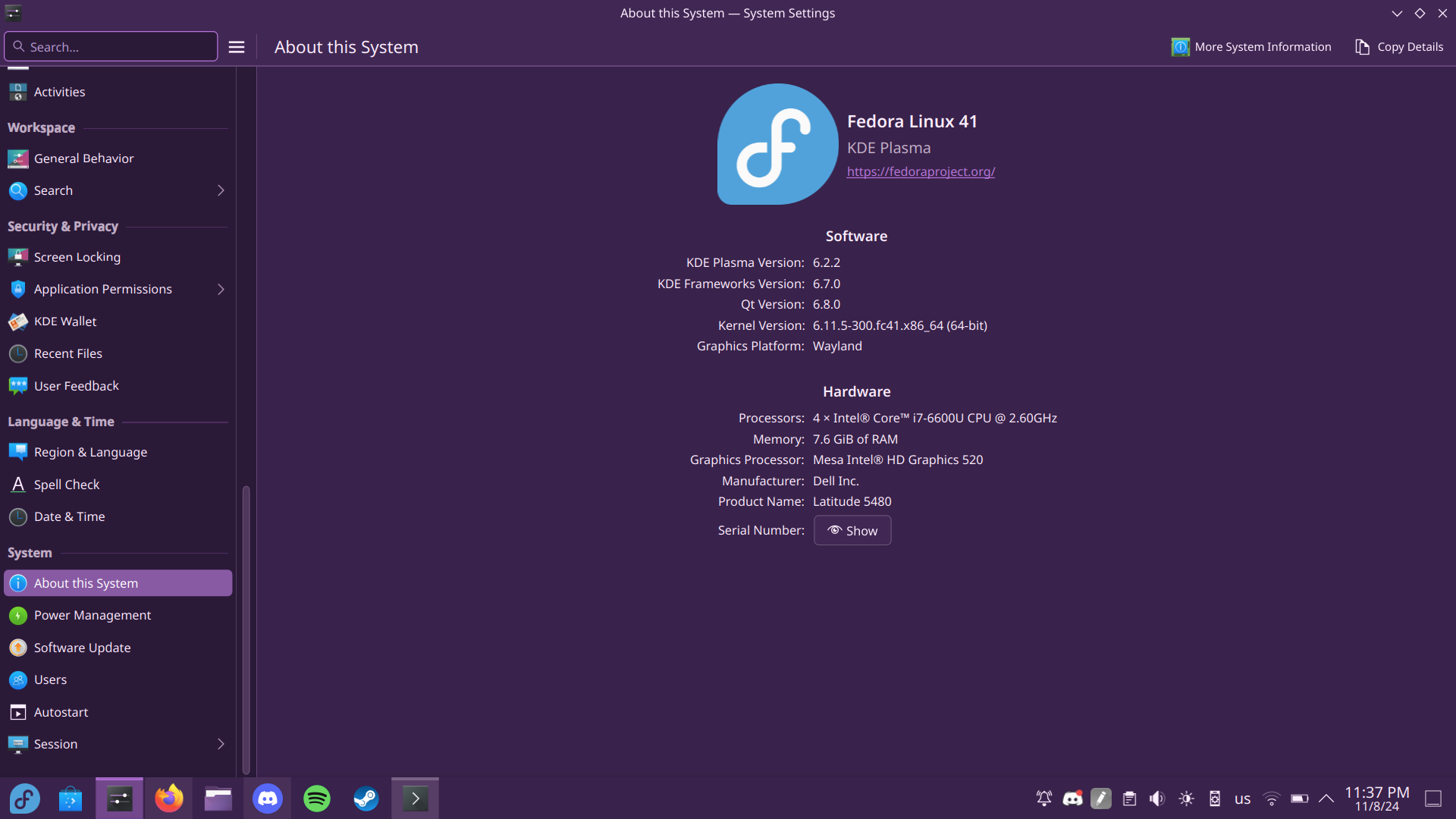1456x819 pixels.
Task: Click the Power Management icon
Action: point(18,615)
